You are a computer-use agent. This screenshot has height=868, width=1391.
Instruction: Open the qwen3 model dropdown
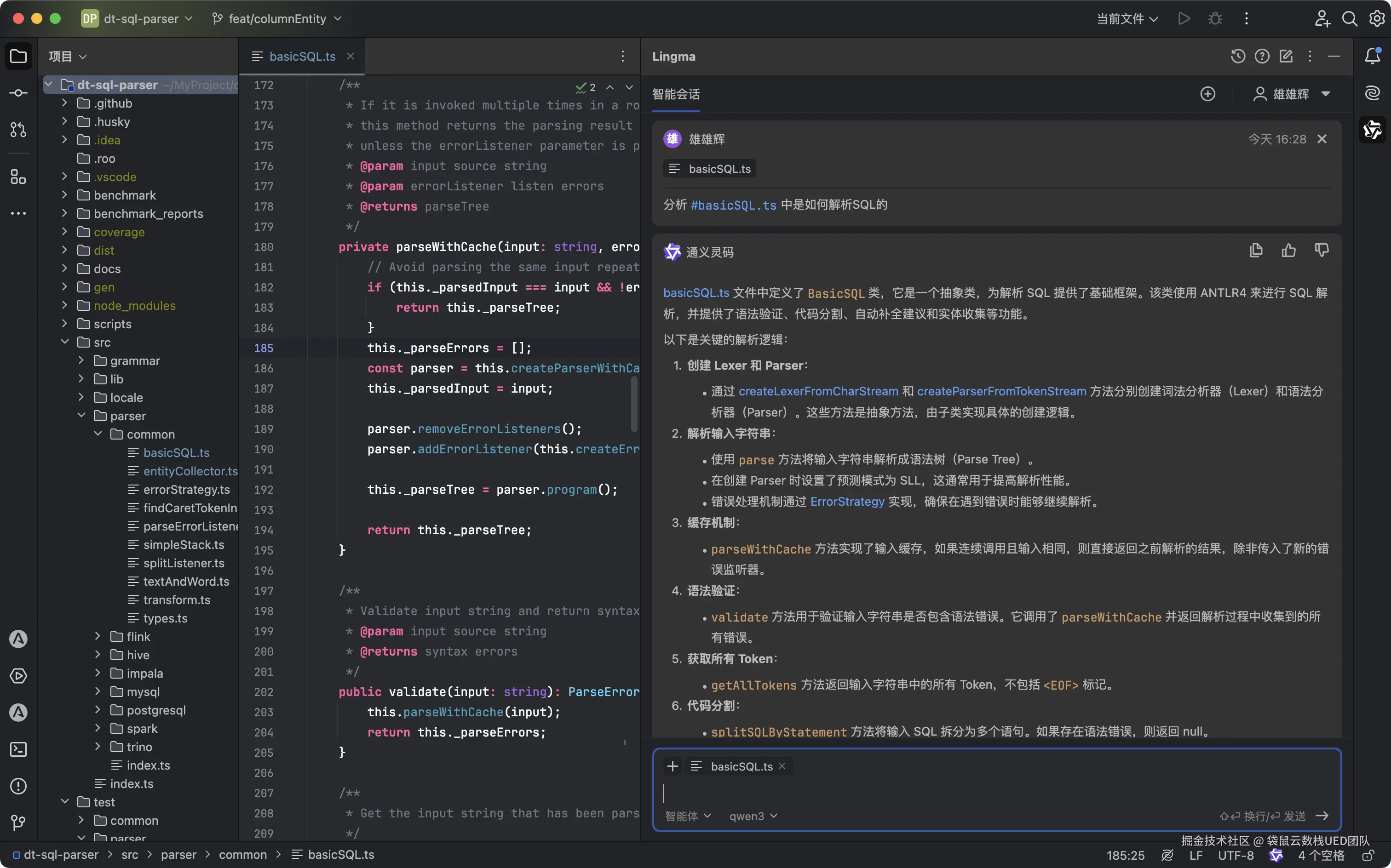click(x=753, y=816)
